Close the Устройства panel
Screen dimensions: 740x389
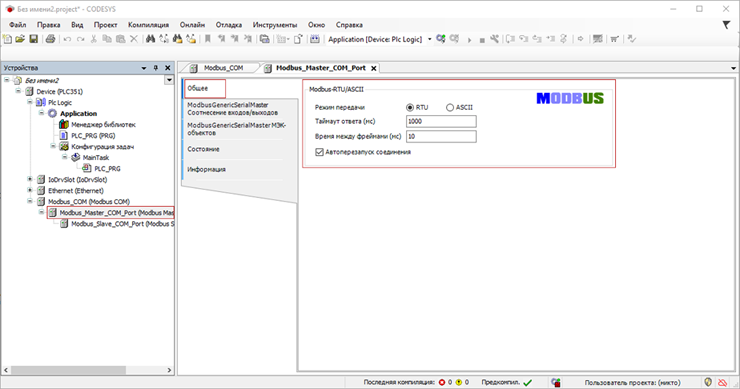point(168,68)
